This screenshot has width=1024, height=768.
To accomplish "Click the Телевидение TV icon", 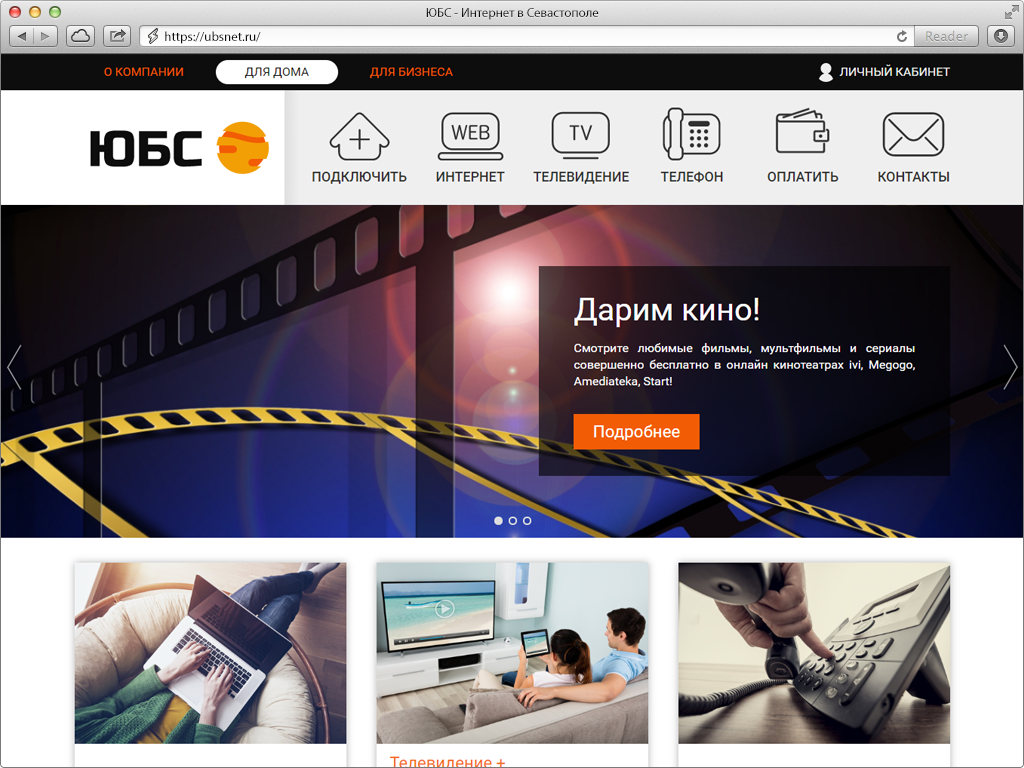I will click(580, 135).
